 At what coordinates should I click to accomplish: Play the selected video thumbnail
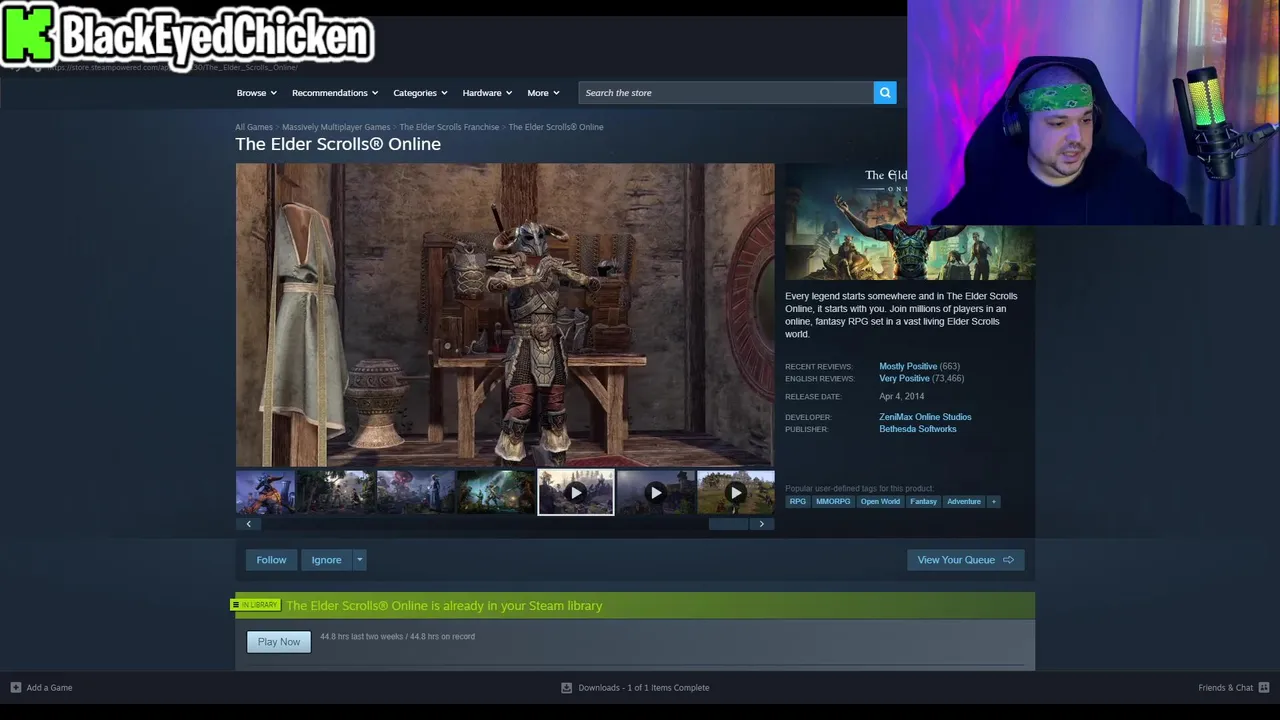click(x=576, y=493)
